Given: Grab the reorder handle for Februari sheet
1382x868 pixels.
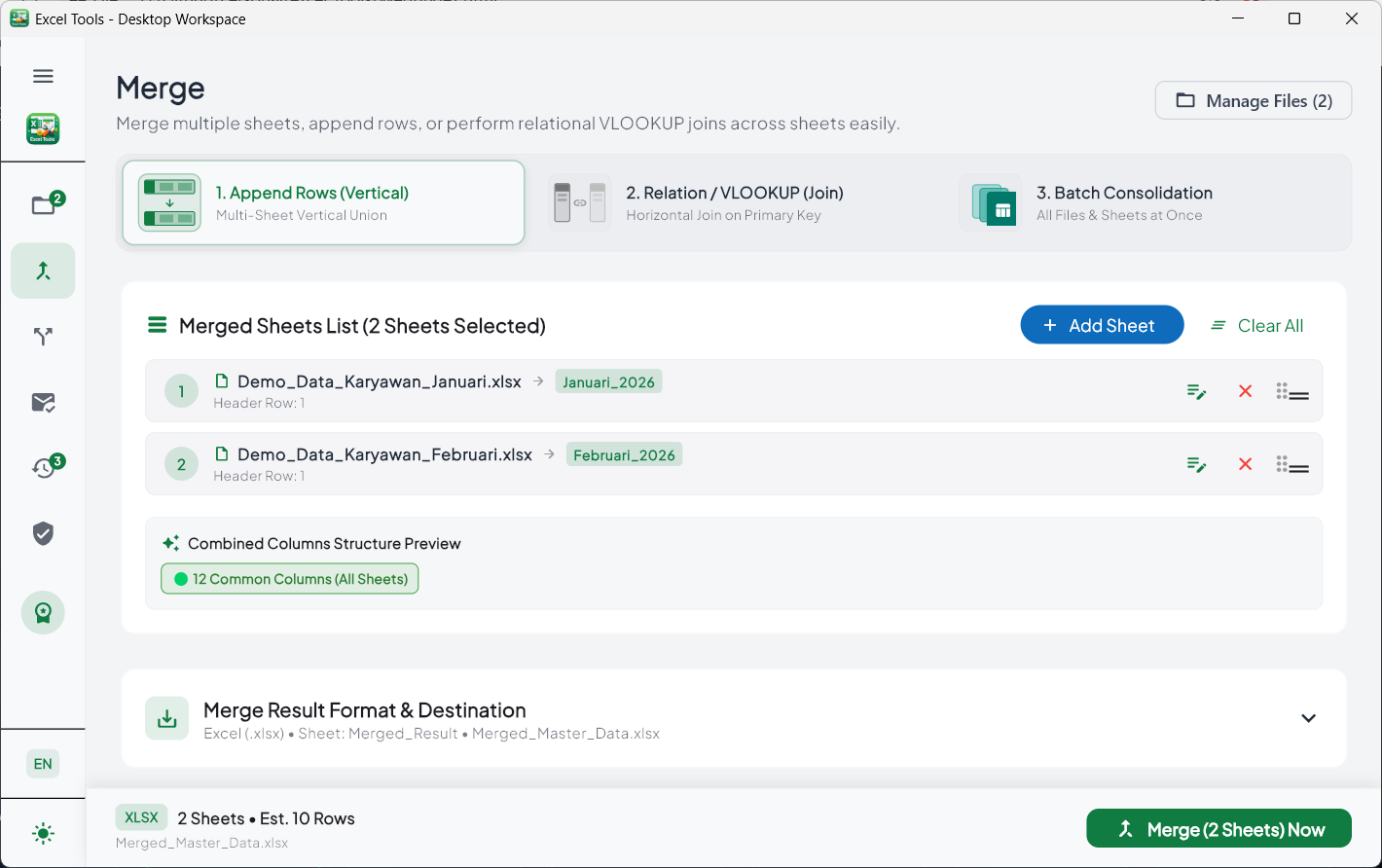Looking at the screenshot, I should (x=1292, y=465).
